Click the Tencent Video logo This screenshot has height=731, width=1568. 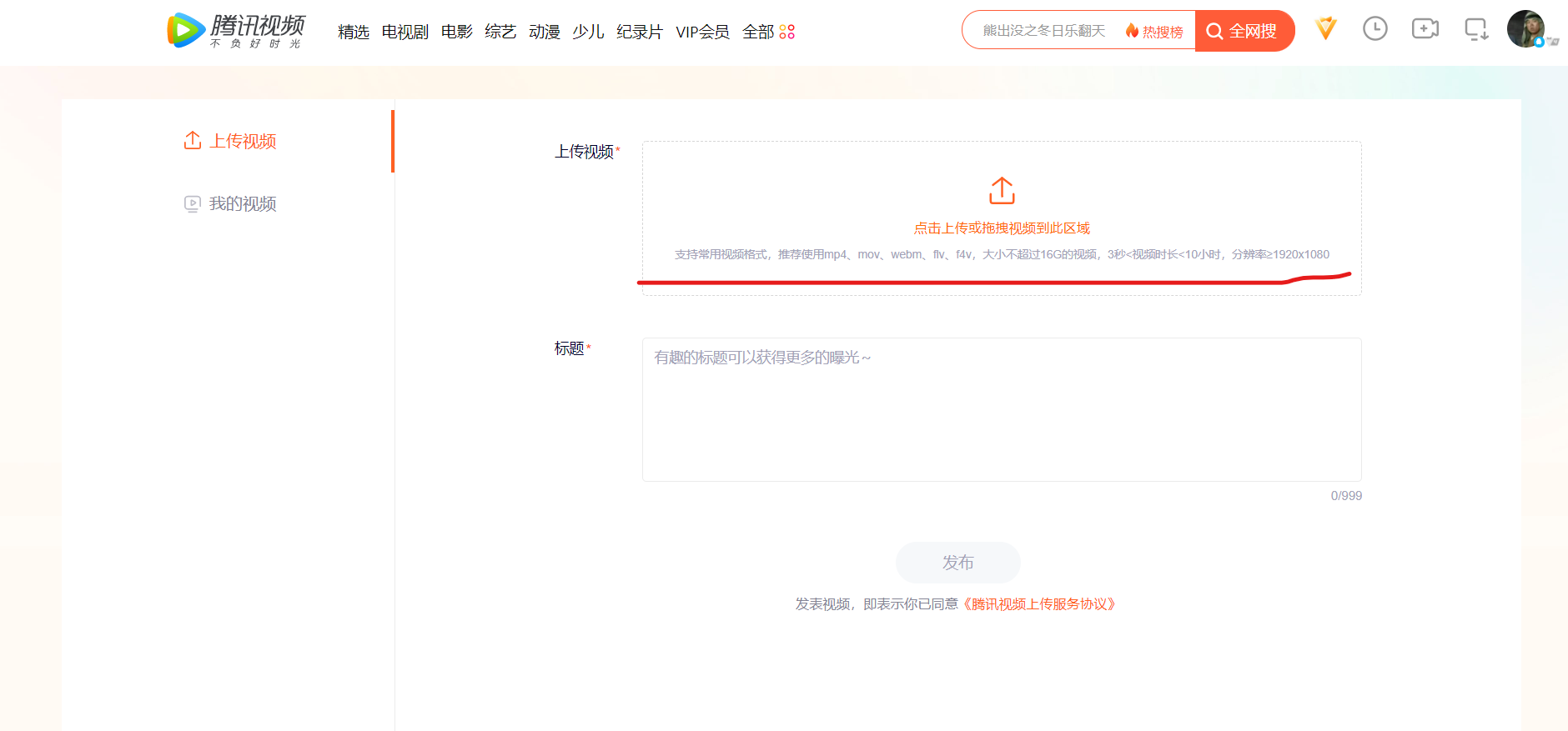(x=235, y=31)
